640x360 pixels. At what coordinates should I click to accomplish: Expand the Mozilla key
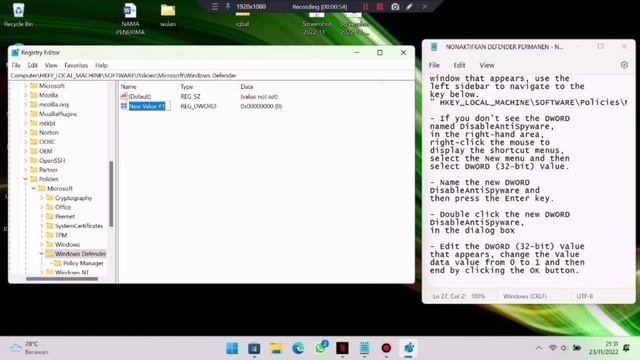coord(25,95)
